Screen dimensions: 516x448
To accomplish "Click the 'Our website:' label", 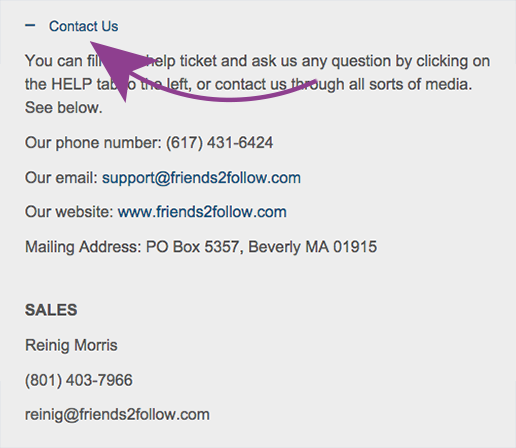I will tap(69, 212).
